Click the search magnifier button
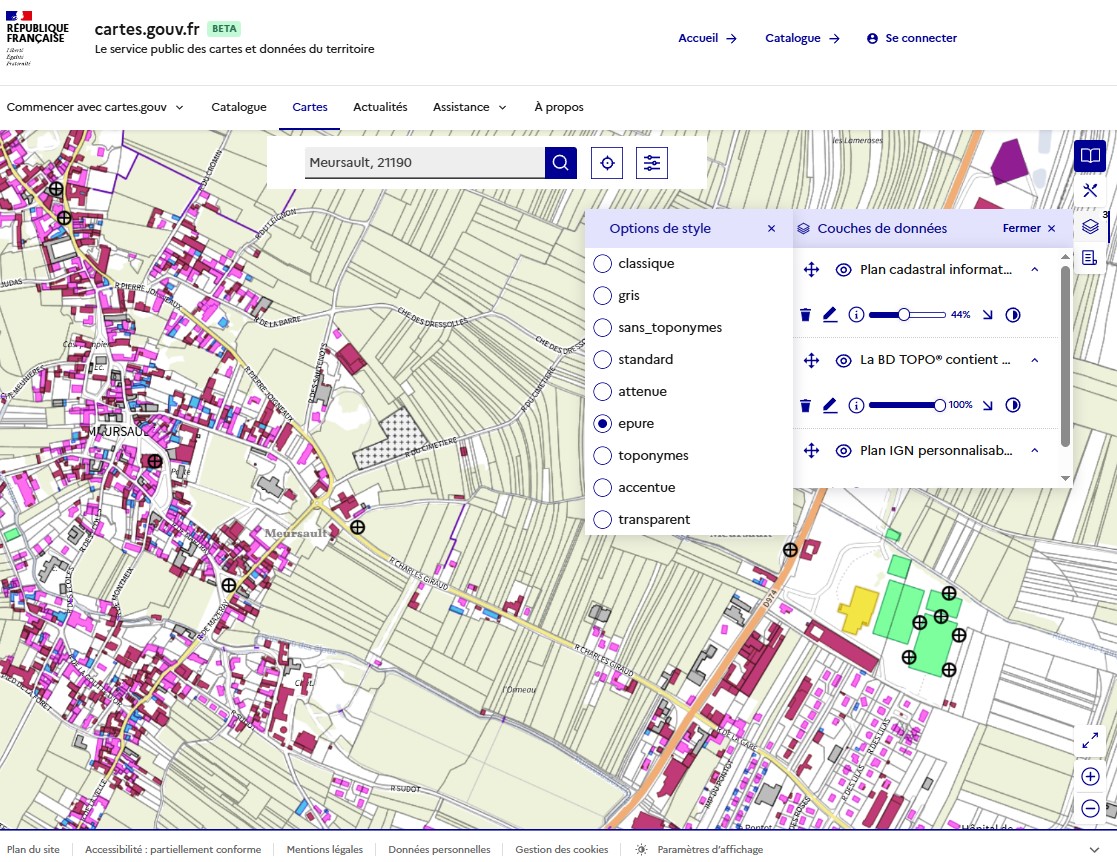 561,163
